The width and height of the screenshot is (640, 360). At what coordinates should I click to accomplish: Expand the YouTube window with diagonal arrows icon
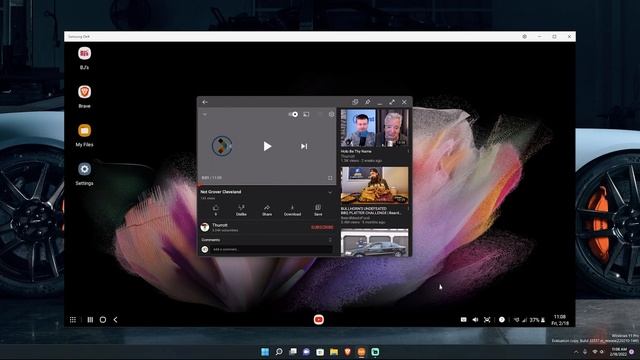392,102
